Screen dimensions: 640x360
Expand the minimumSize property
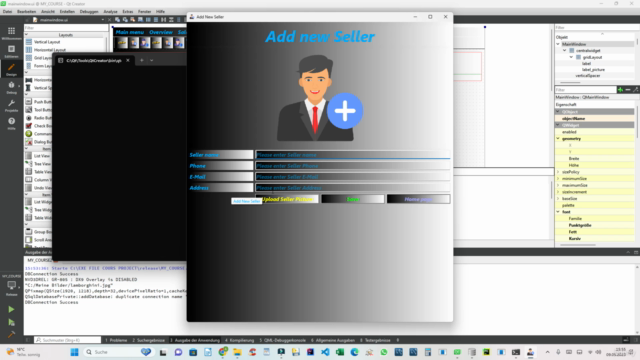pyautogui.click(x=558, y=178)
